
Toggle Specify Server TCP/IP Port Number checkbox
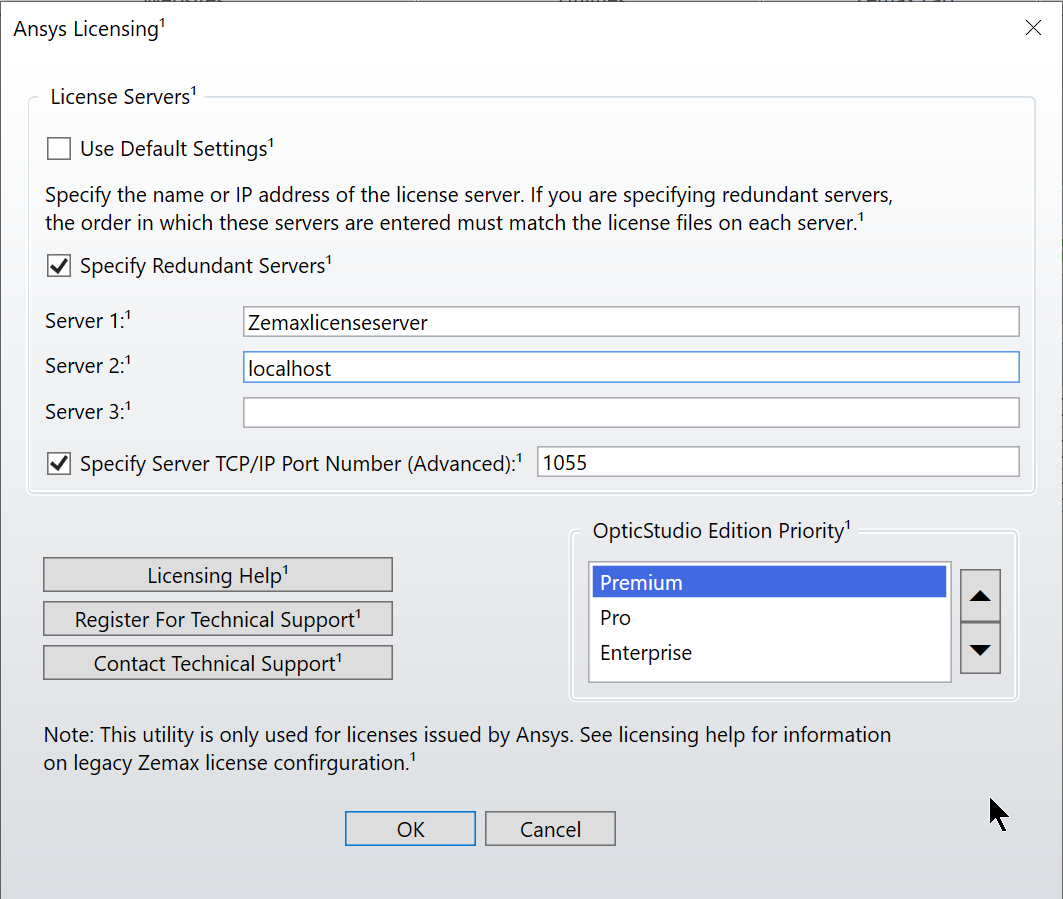(x=59, y=464)
